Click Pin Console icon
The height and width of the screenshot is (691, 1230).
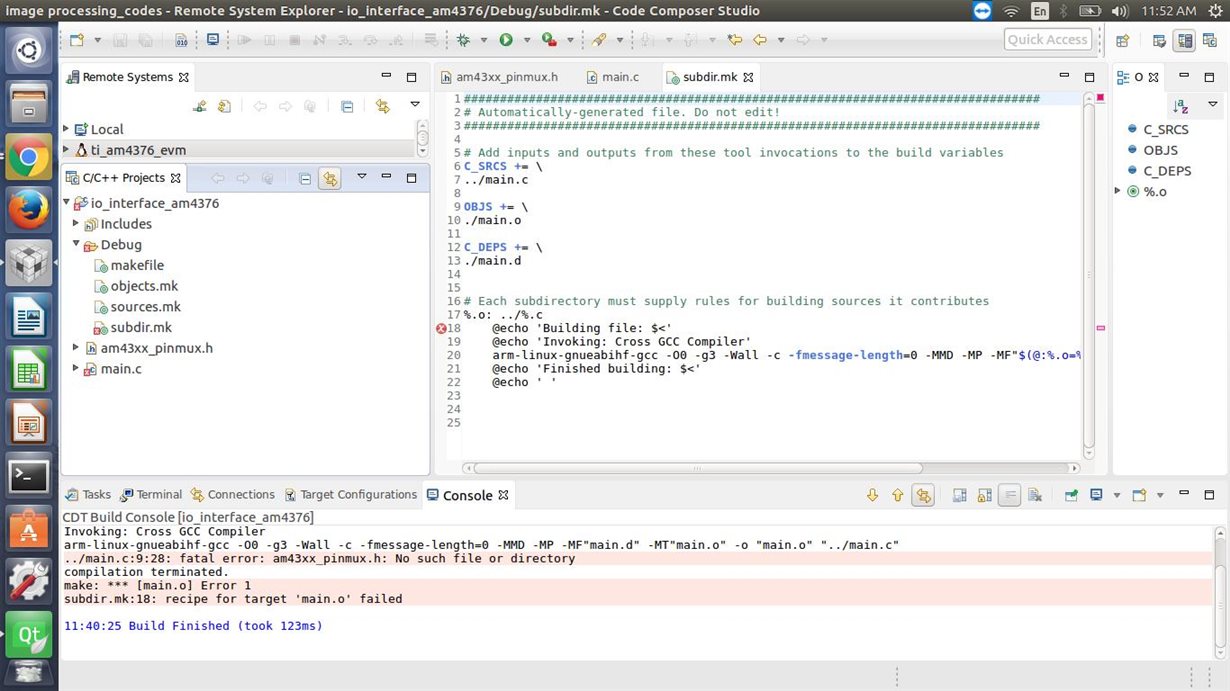coord(1071,495)
